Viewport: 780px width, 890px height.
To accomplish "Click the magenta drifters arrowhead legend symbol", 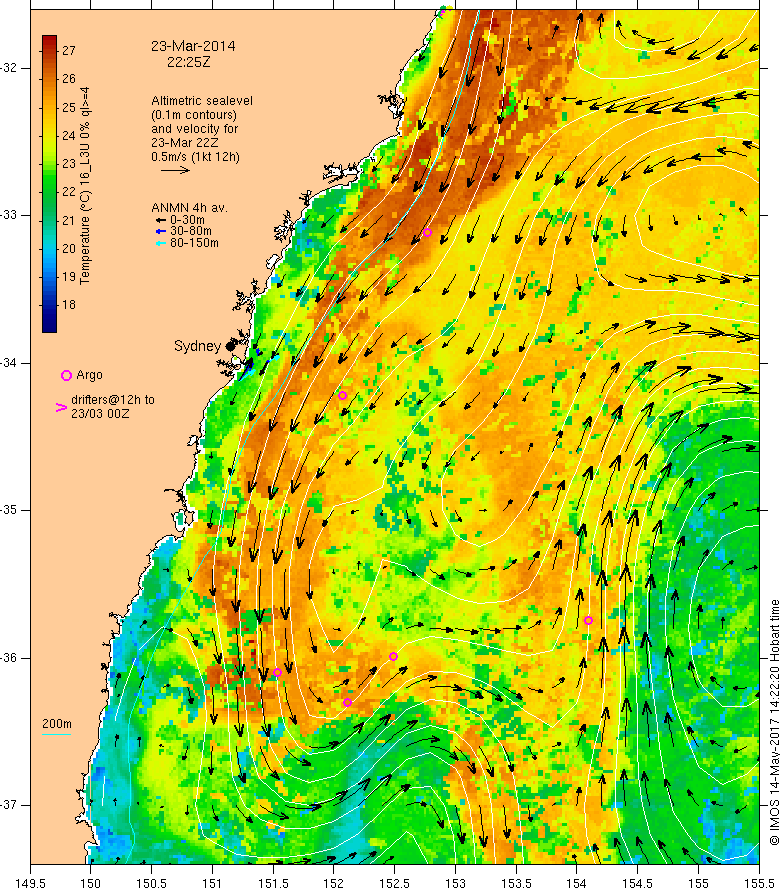I will (x=61, y=407).
